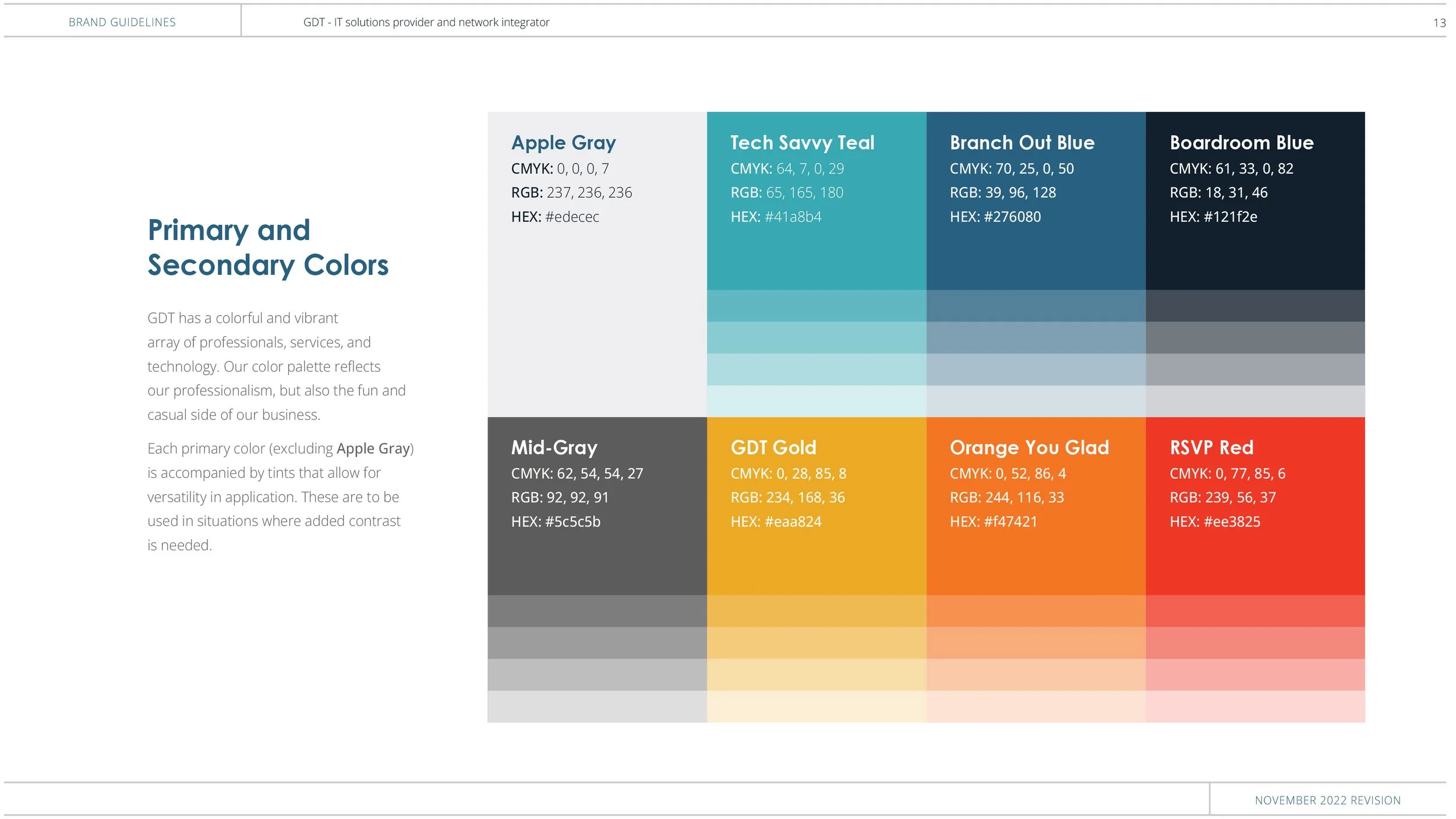The width and height of the screenshot is (1456, 819).
Task: Click 'RGB: 237, 236, 236' value
Action: tap(571, 192)
